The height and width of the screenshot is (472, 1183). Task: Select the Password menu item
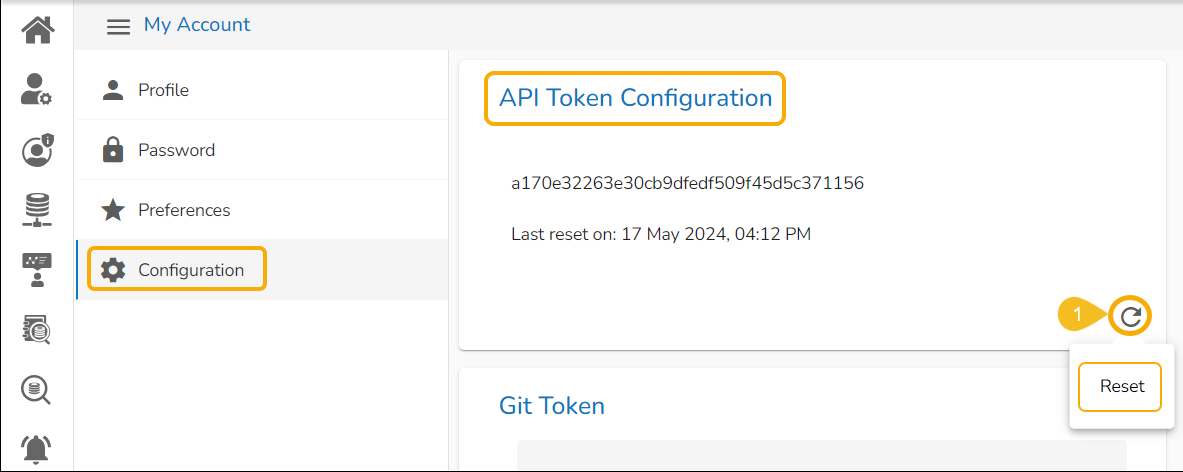[x=176, y=150]
